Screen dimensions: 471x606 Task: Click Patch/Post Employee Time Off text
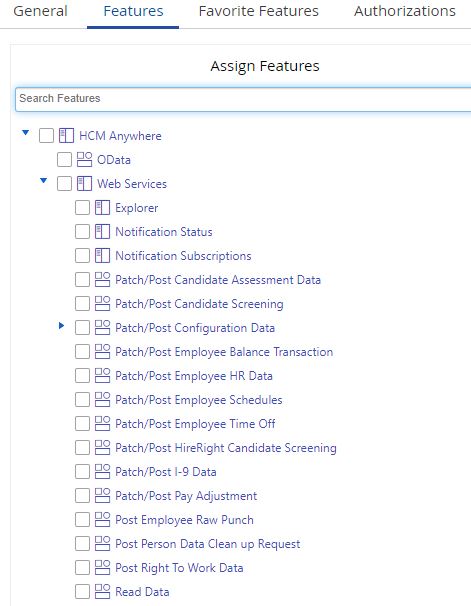tap(195, 424)
